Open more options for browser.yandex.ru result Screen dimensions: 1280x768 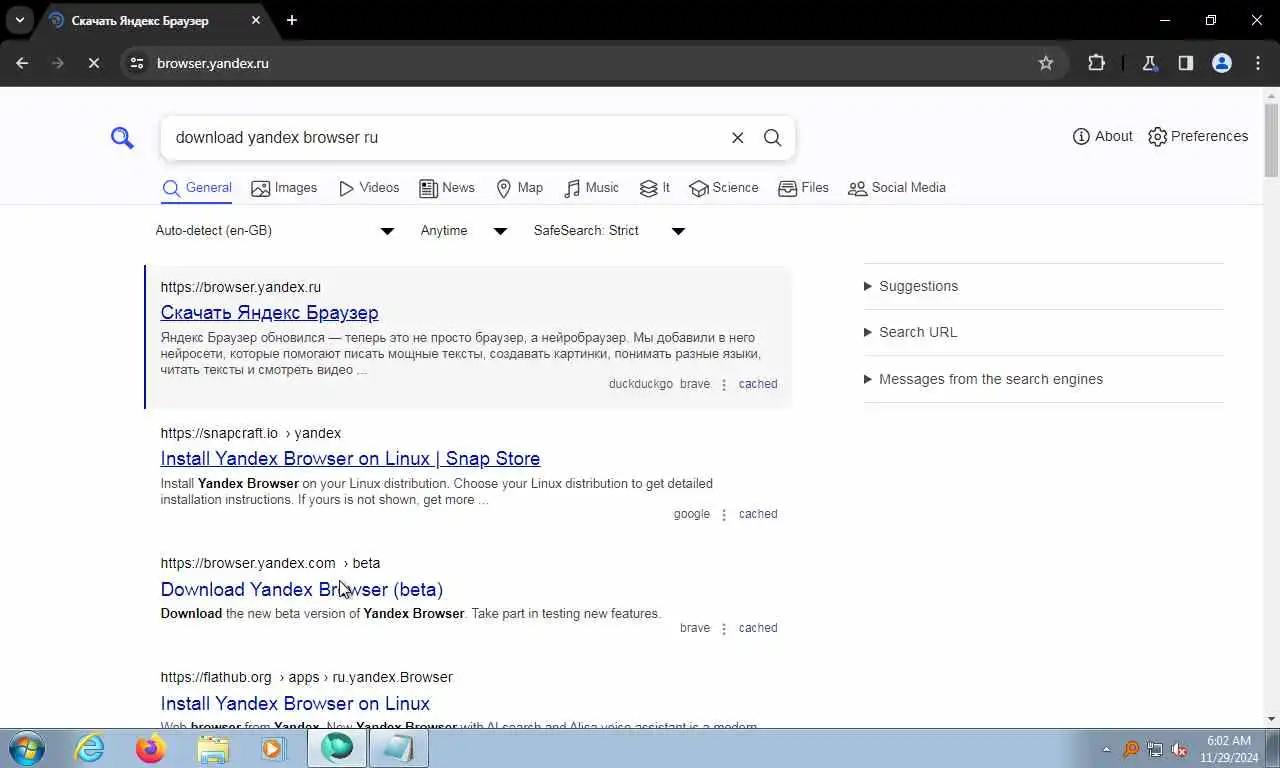click(724, 385)
